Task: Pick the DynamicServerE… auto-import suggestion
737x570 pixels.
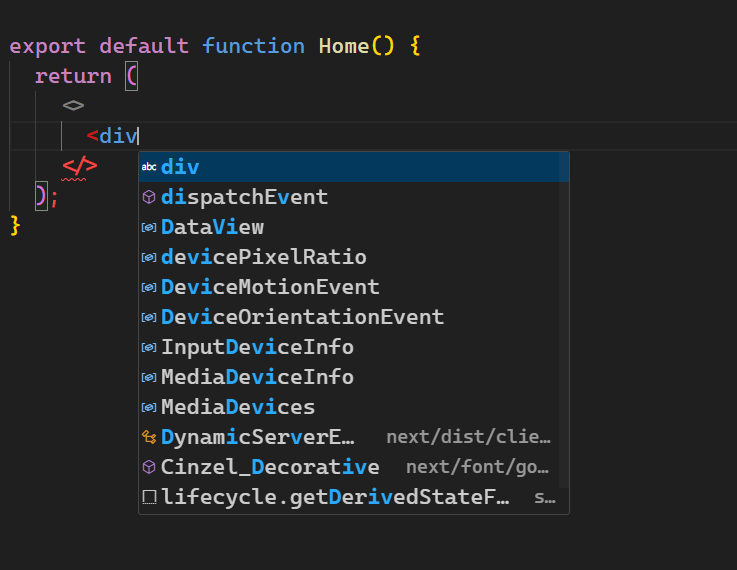Action: click(353, 437)
